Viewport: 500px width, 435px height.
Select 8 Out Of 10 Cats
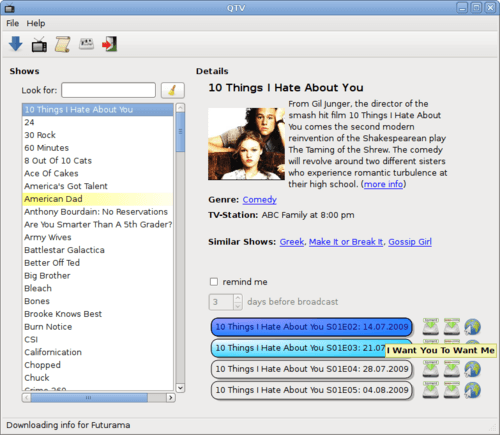pyautogui.click(x=98, y=161)
